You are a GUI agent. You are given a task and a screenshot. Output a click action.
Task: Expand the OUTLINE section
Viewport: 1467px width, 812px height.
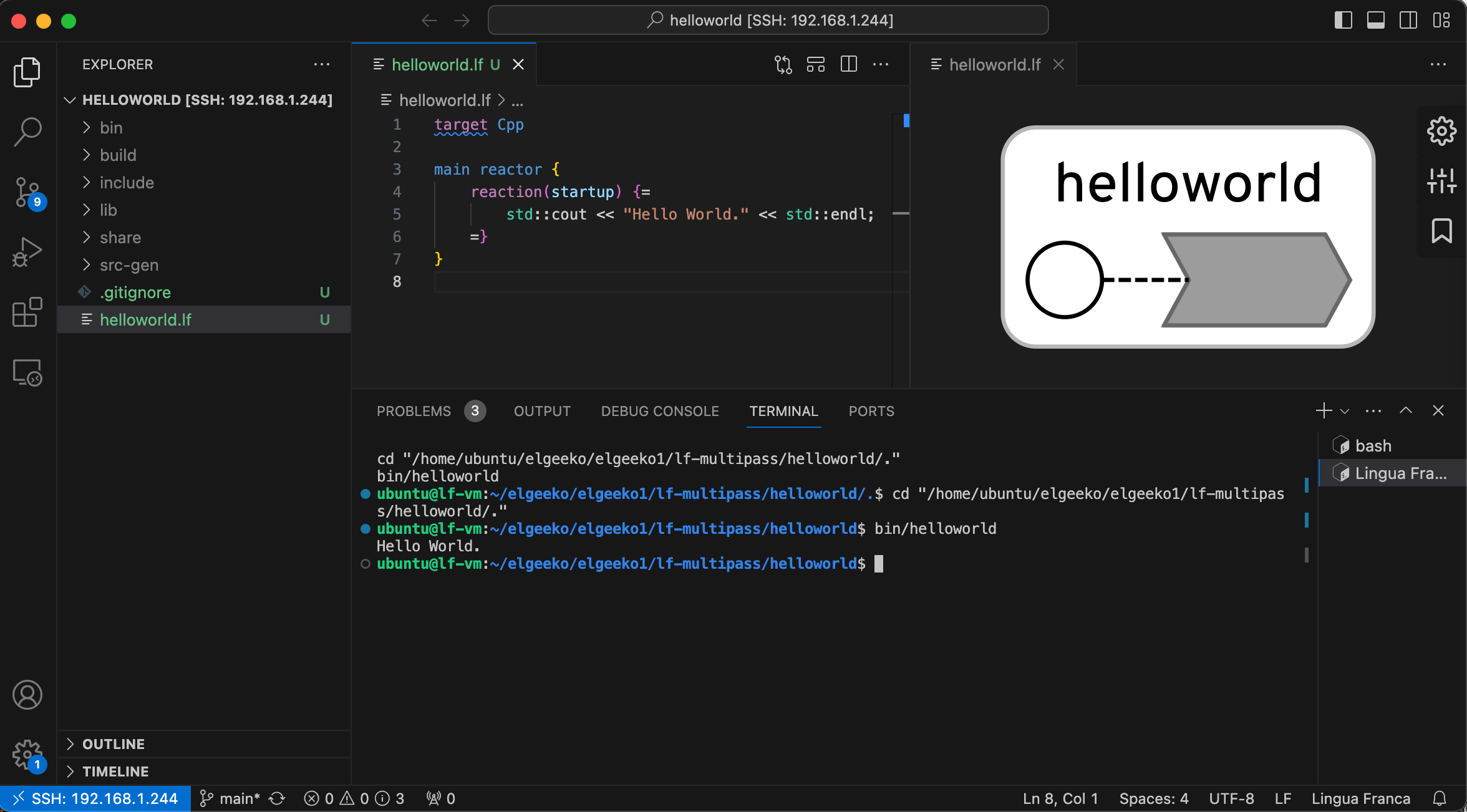click(114, 744)
